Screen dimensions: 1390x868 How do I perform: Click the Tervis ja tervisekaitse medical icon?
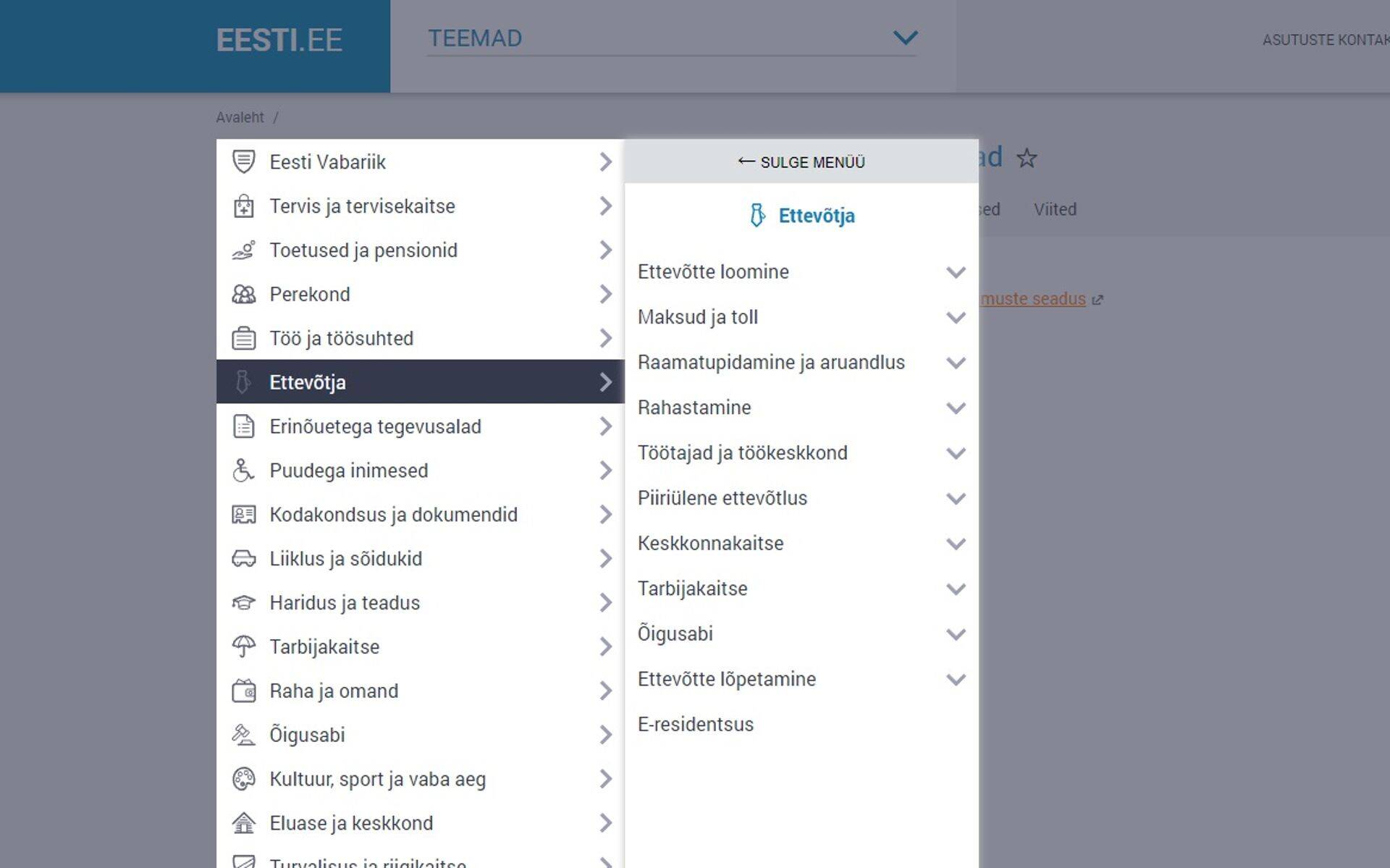click(x=243, y=206)
